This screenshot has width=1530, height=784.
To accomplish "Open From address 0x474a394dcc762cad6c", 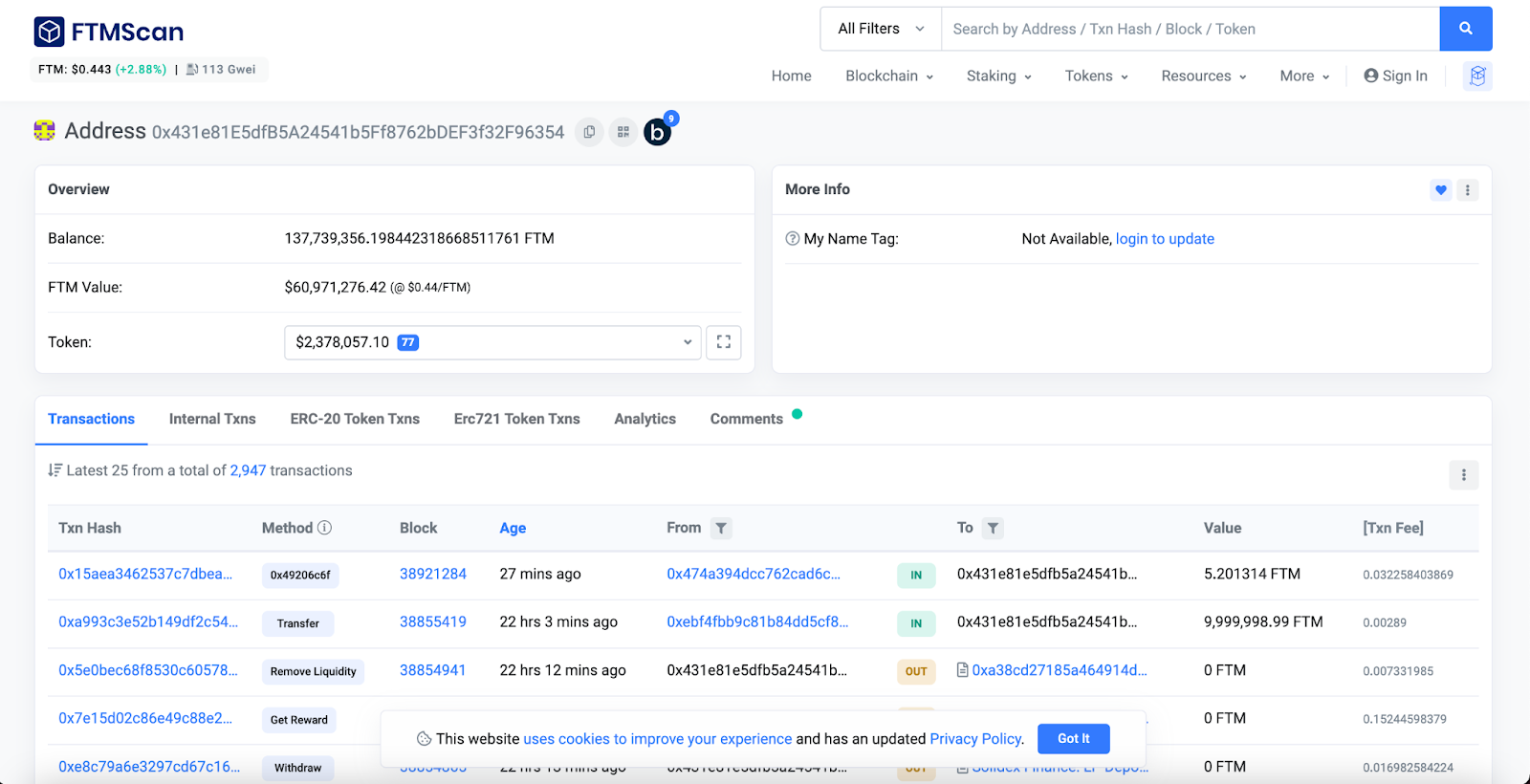I will point(754,574).
